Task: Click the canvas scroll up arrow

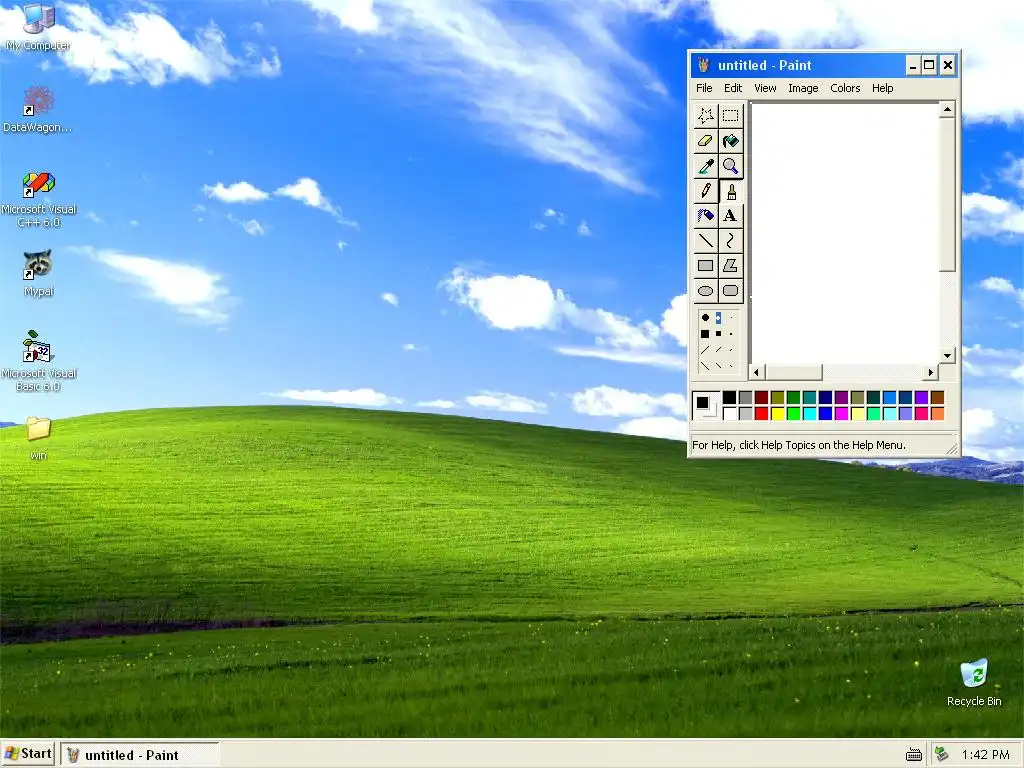Action: pos(948,110)
